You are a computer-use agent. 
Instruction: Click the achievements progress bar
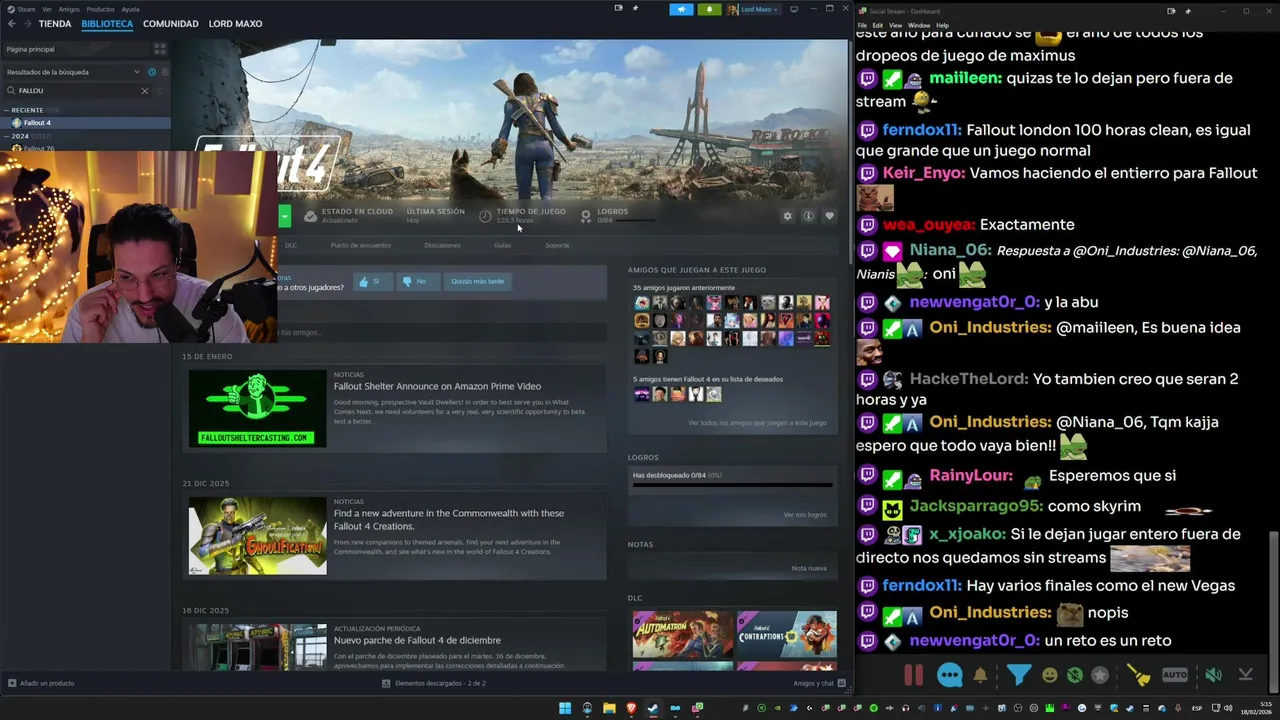[732, 484]
